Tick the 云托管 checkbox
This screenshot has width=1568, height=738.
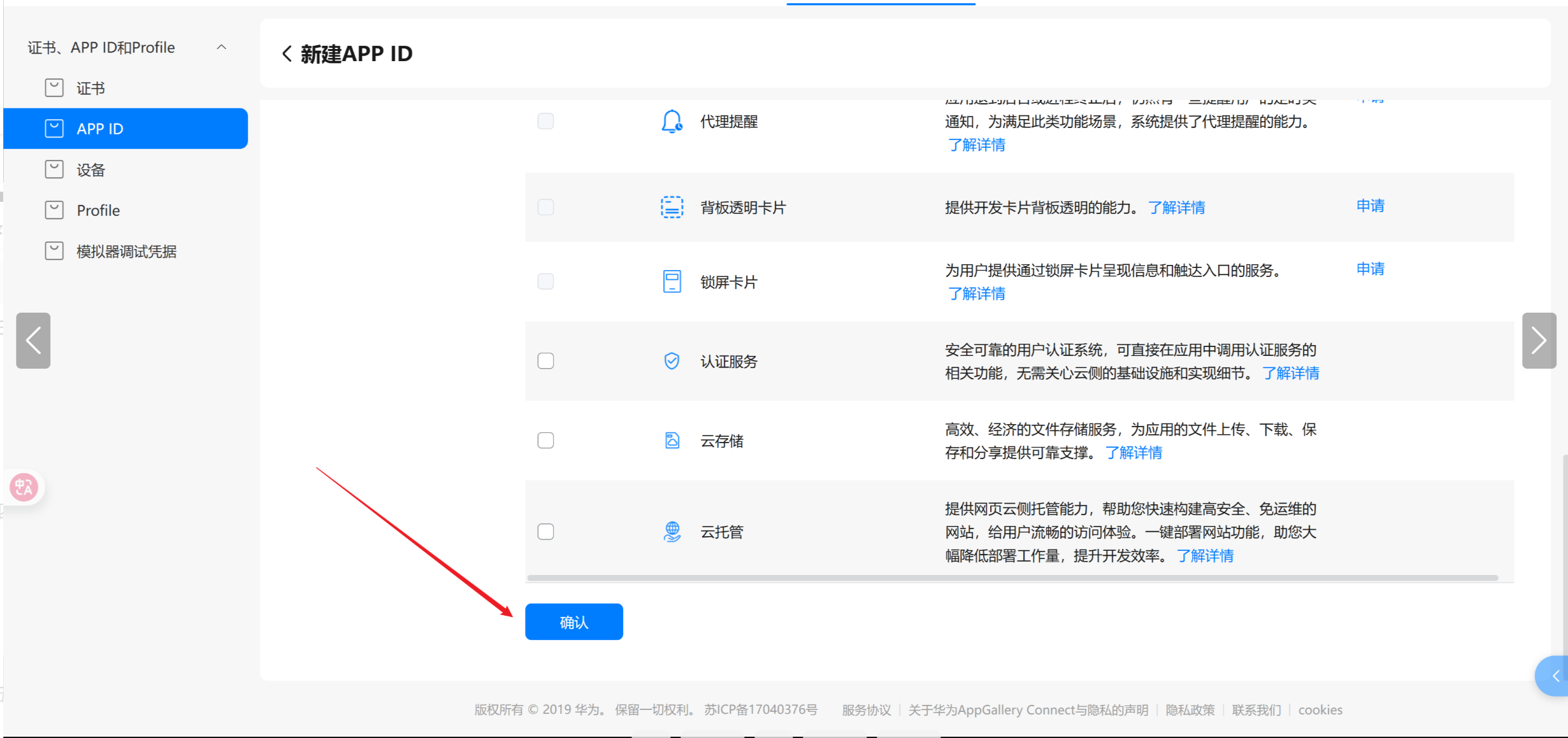(545, 531)
